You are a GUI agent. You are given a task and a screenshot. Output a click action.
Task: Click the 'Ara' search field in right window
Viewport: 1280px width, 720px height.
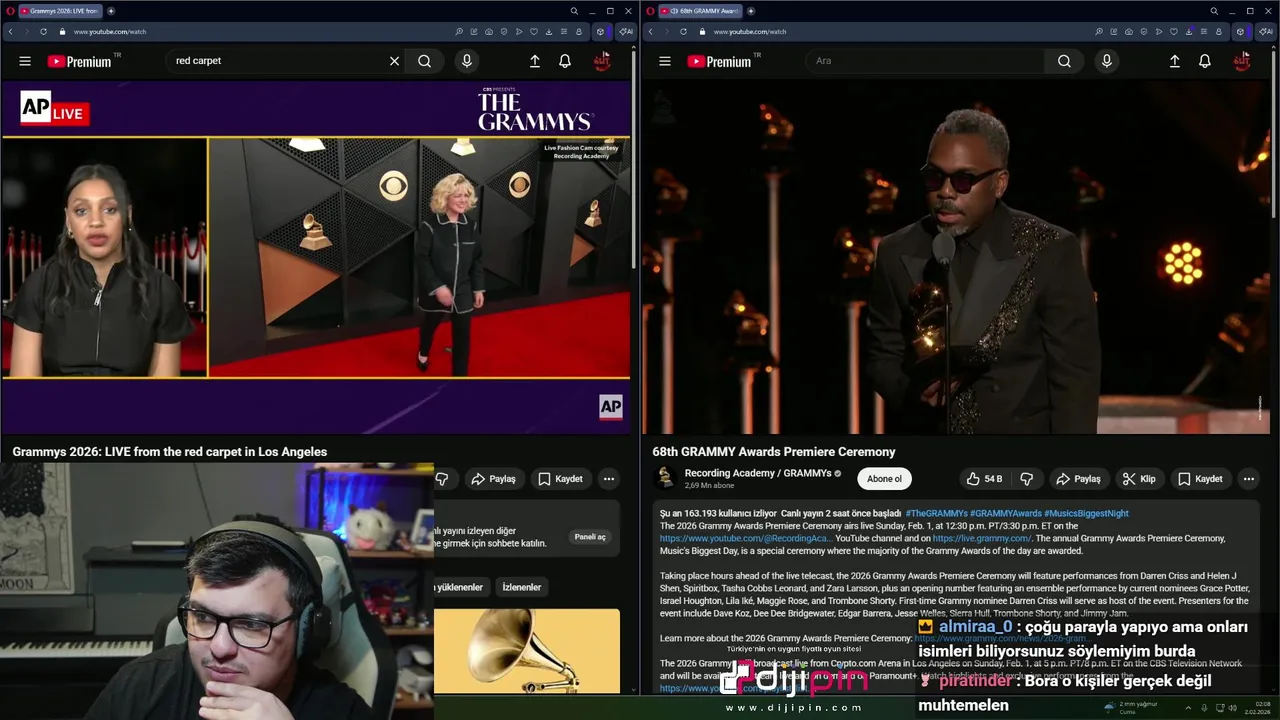coord(926,61)
